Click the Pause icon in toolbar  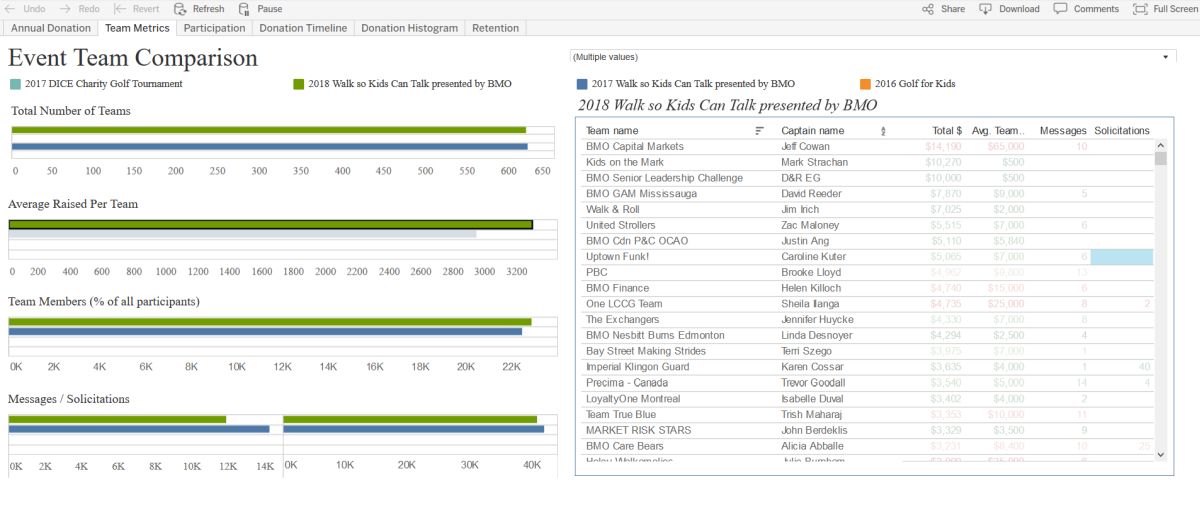(x=244, y=9)
